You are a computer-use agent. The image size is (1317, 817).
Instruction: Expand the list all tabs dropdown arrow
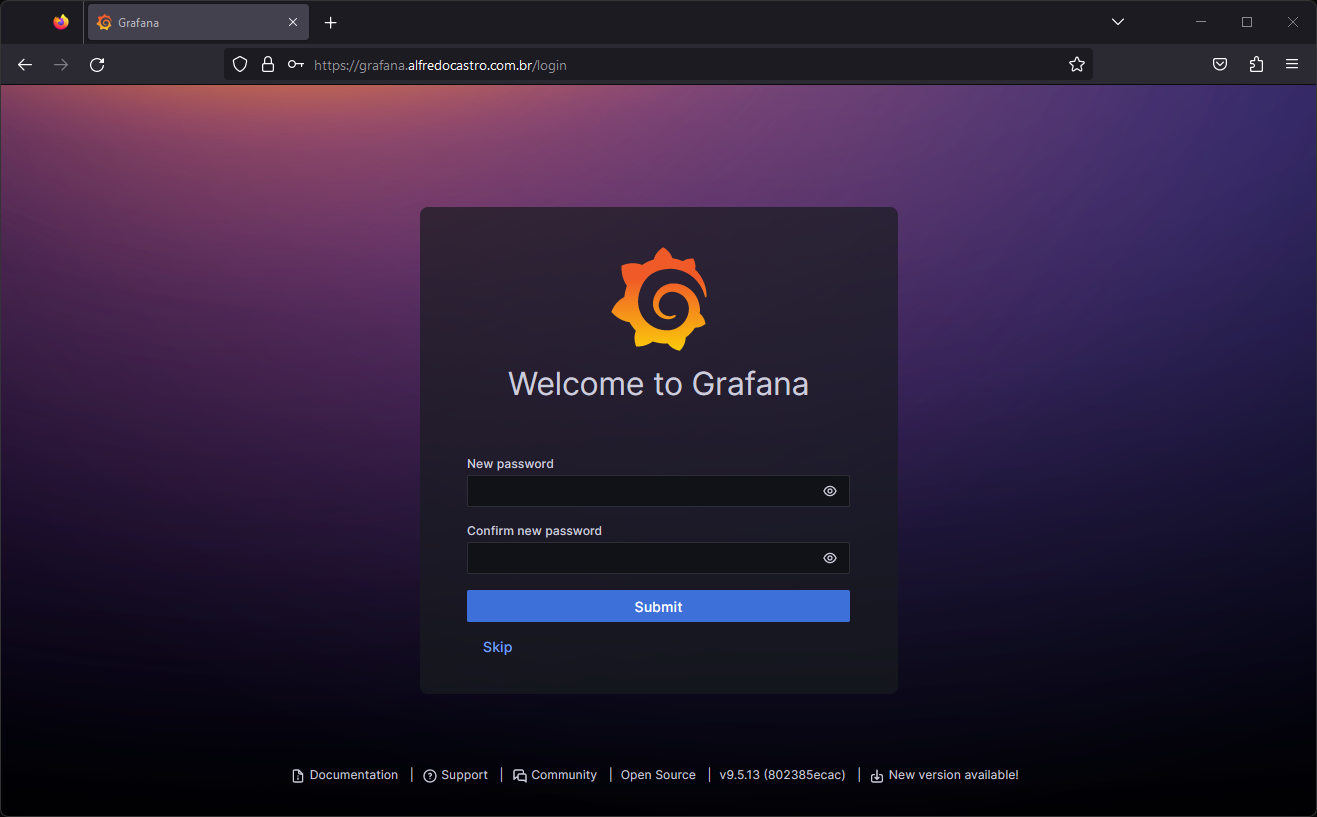pos(1118,22)
